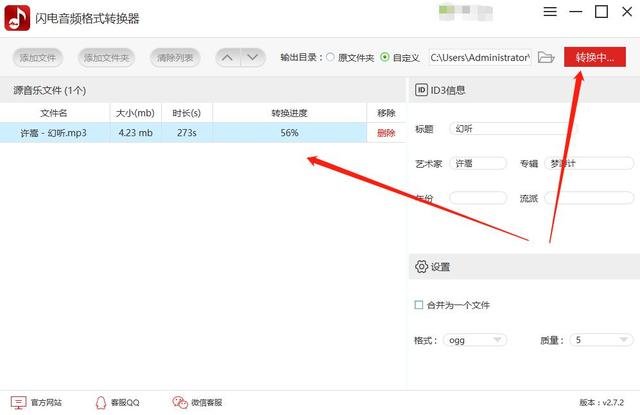
Task: Click the 艺术家 input field
Action: coord(478,164)
